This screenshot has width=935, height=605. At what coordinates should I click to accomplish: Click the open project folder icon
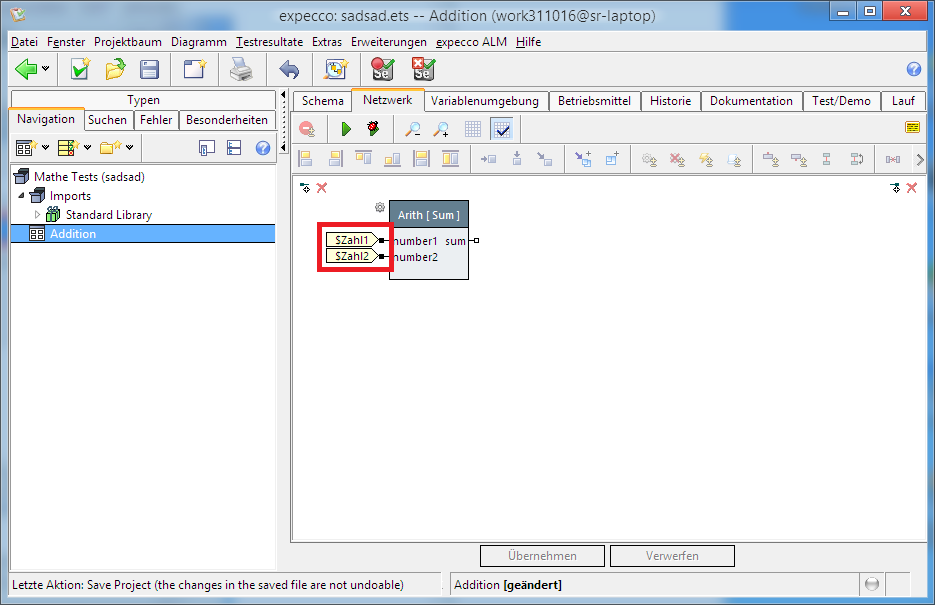[115, 69]
